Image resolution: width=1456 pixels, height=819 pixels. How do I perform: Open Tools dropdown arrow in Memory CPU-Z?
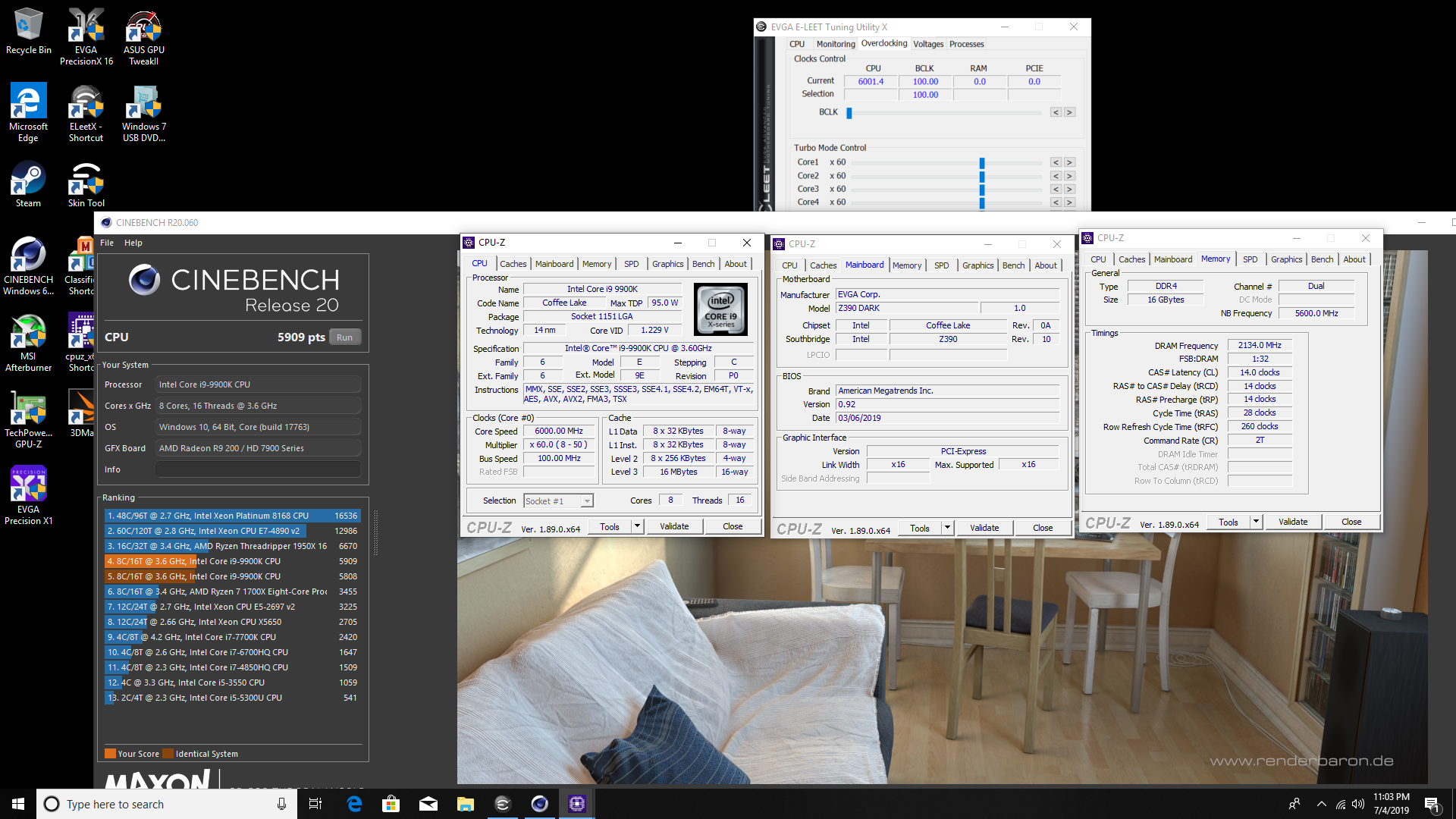[x=1256, y=522]
